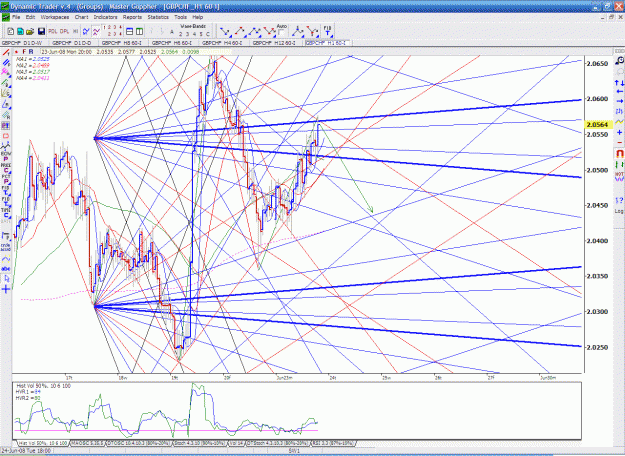Click the PRX C price tool

pos(6,167)
